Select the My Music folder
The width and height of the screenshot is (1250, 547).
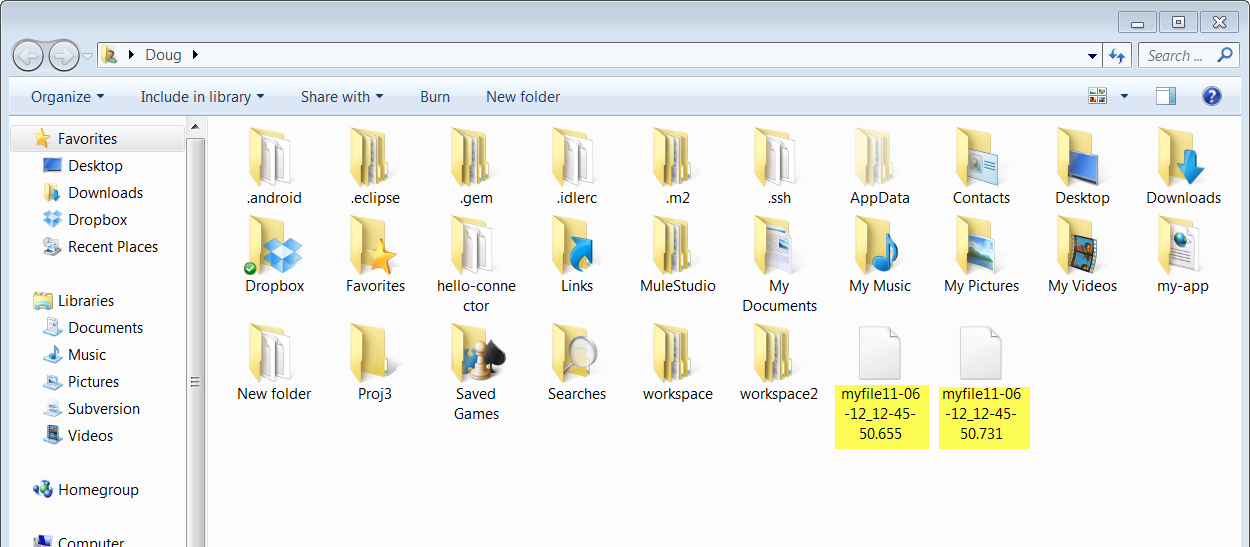pos(880,255)
